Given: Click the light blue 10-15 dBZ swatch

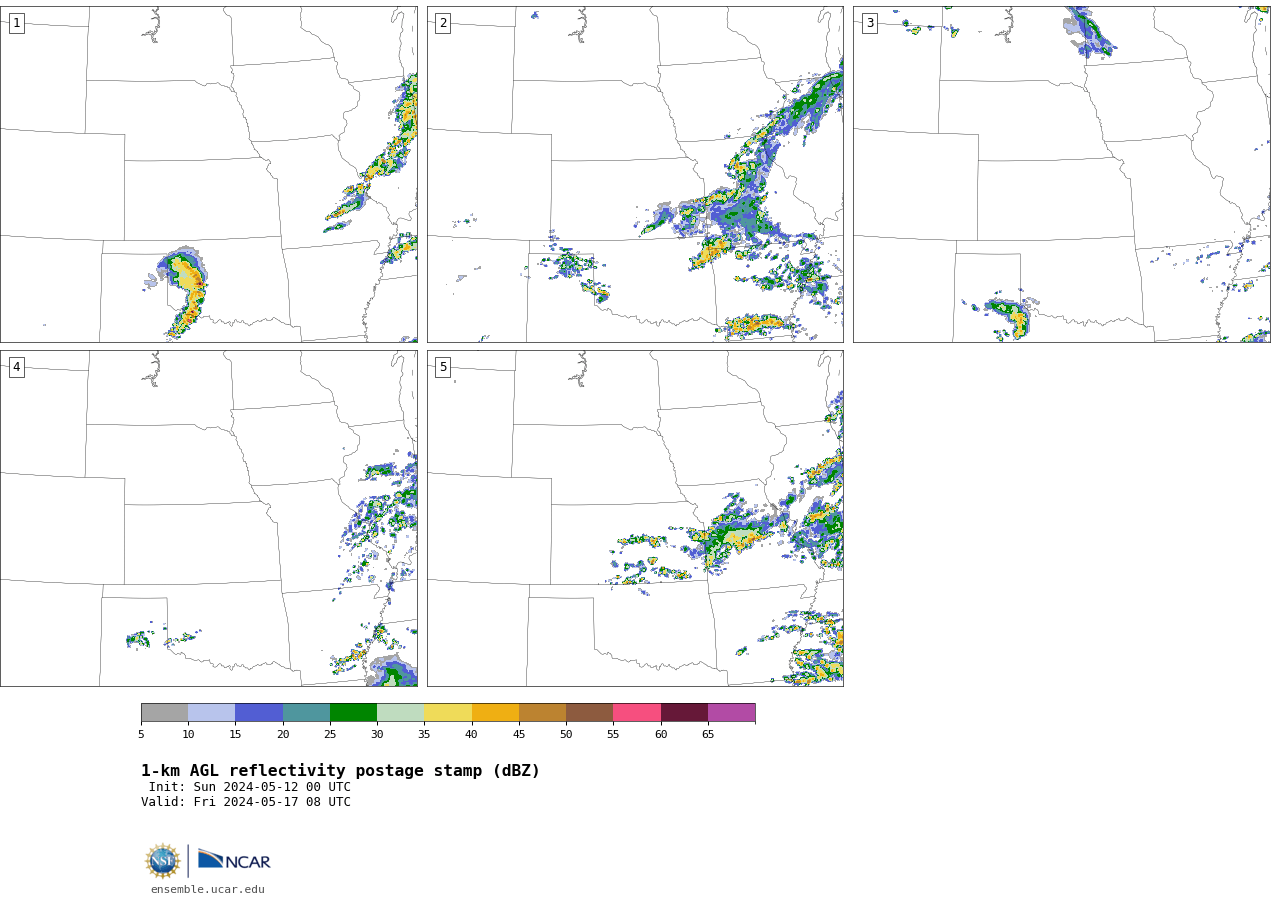Looking at the screenshot, I should click(x=211, y=712).
